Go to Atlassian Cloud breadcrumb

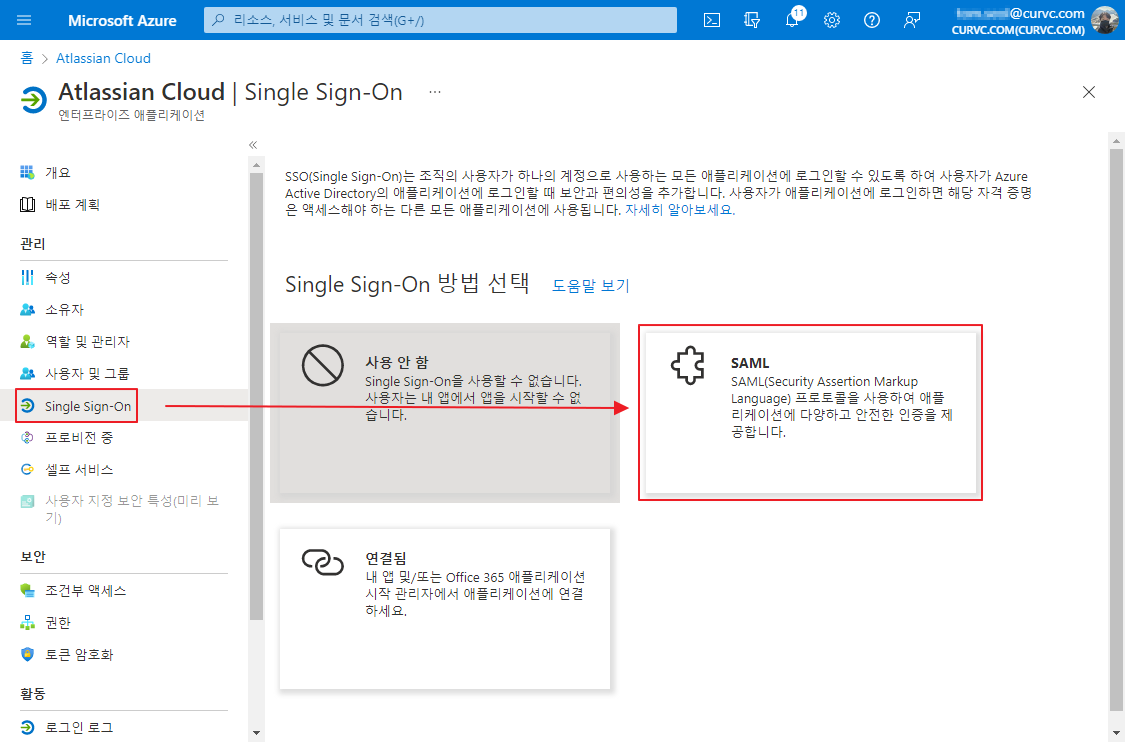pyautogui.click(x=103, y=58)
